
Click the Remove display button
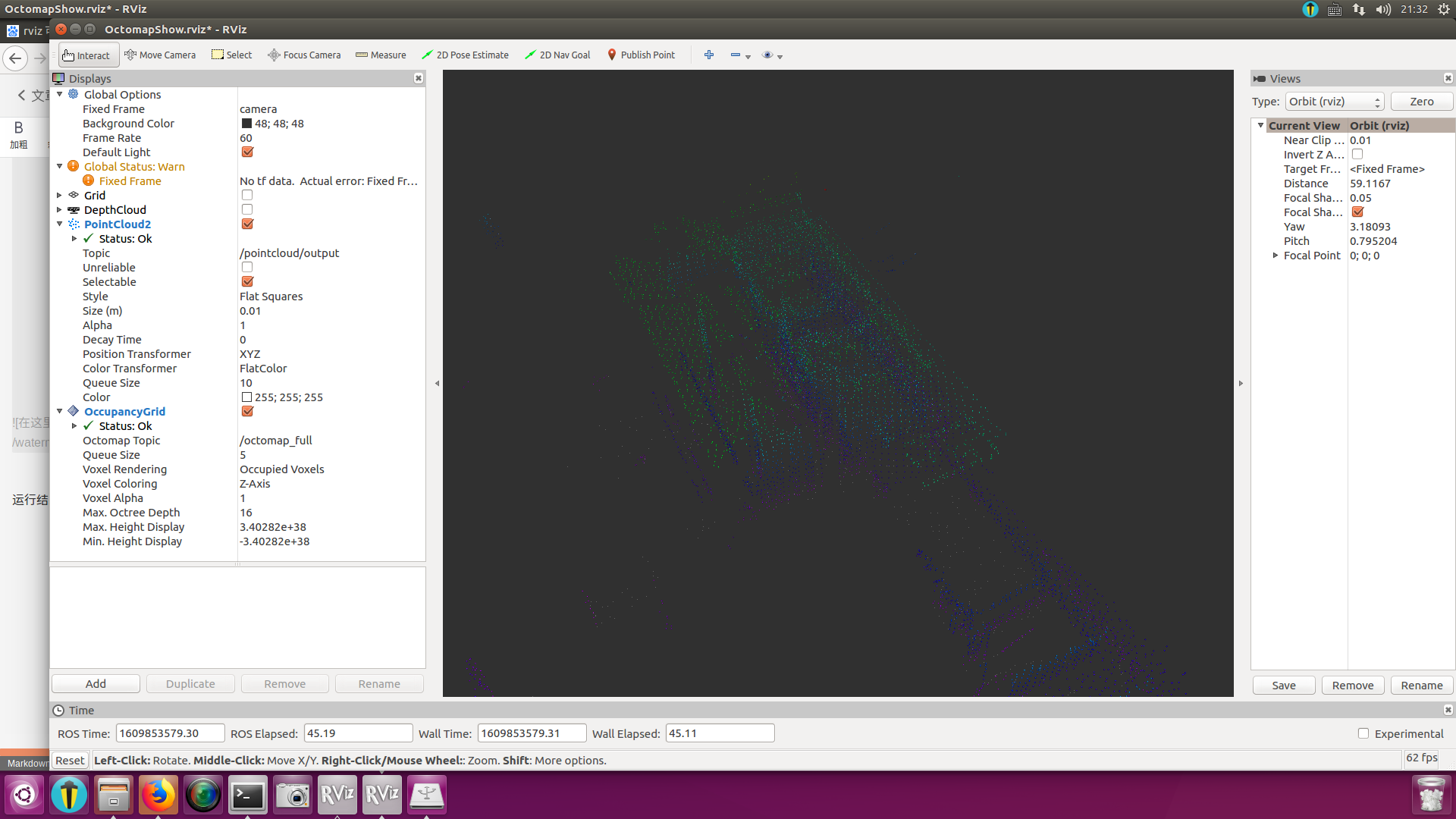point(285,684)
